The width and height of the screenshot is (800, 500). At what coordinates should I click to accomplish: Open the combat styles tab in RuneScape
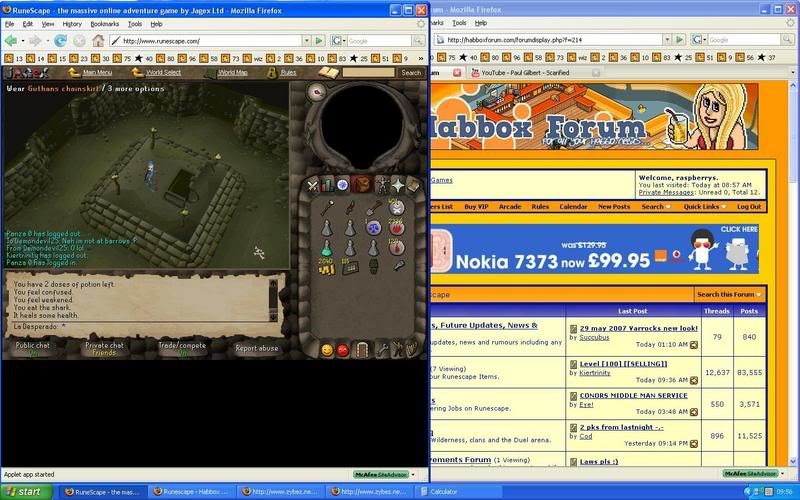click(x=313, y=186)
